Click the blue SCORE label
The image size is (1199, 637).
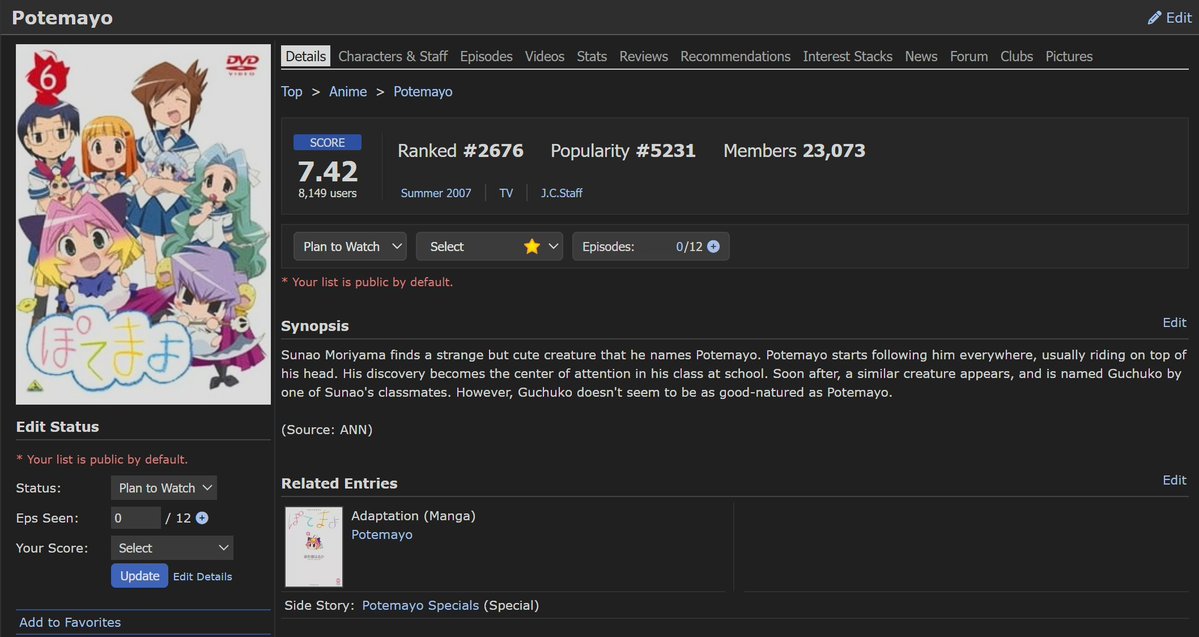click(x=327, y=142)
